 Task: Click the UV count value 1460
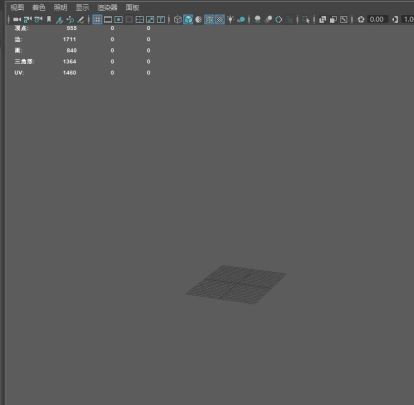pyautogui.click(x=69, y=73)
